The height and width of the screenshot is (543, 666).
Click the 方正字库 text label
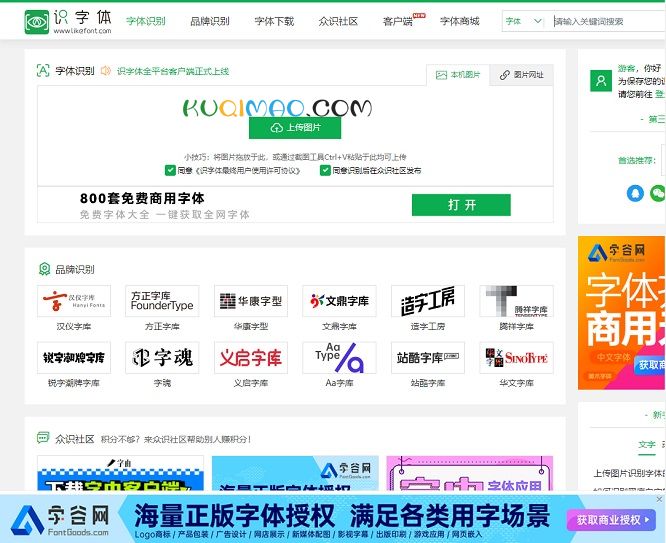click(162, 326)
